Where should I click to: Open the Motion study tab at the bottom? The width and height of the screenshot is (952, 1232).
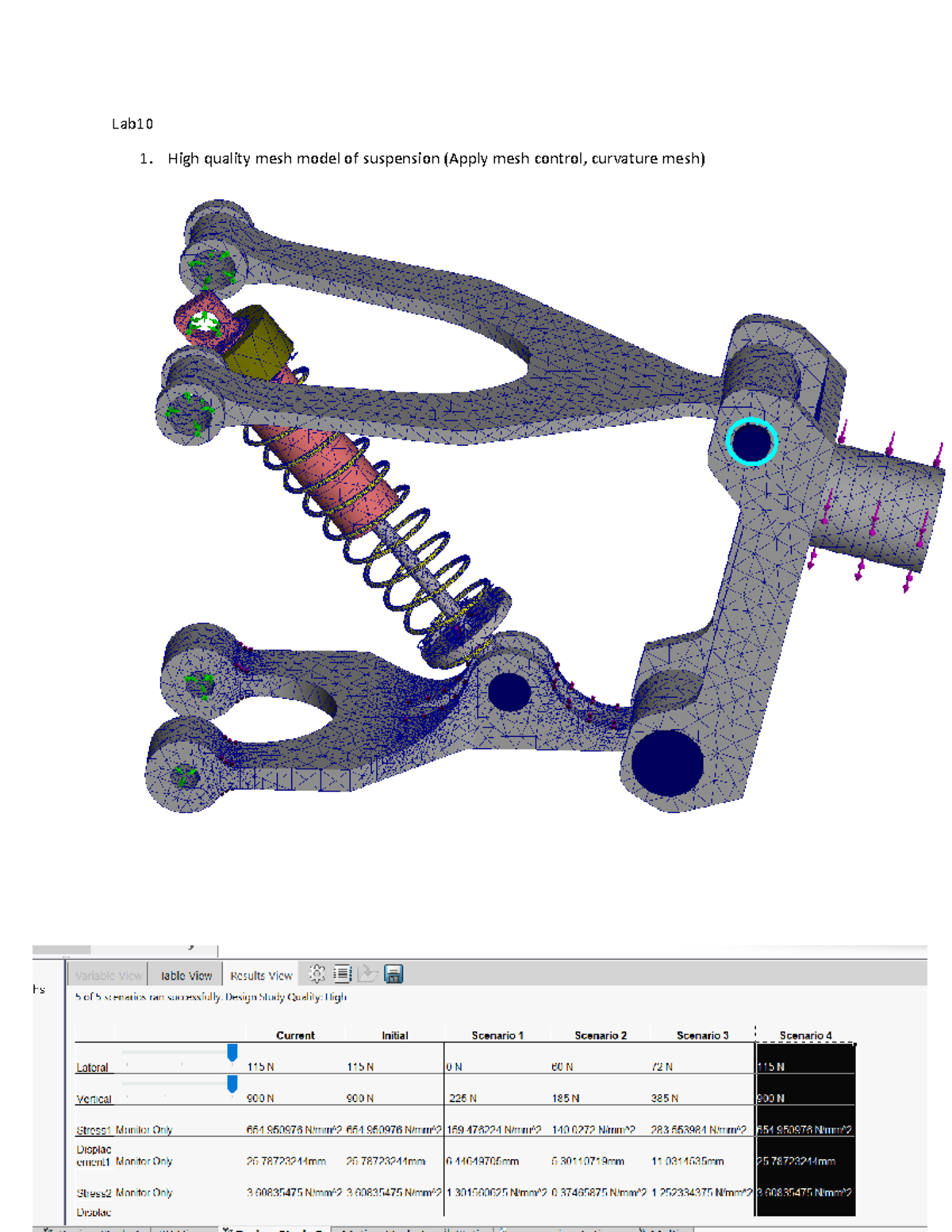397,1228
